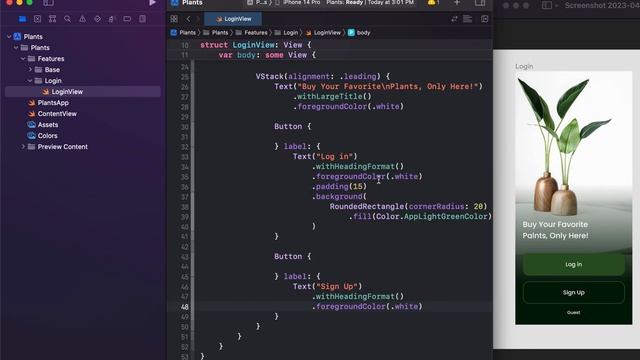Open the Breakpoint navigator
640x360 pixels.
pos(127,19)
